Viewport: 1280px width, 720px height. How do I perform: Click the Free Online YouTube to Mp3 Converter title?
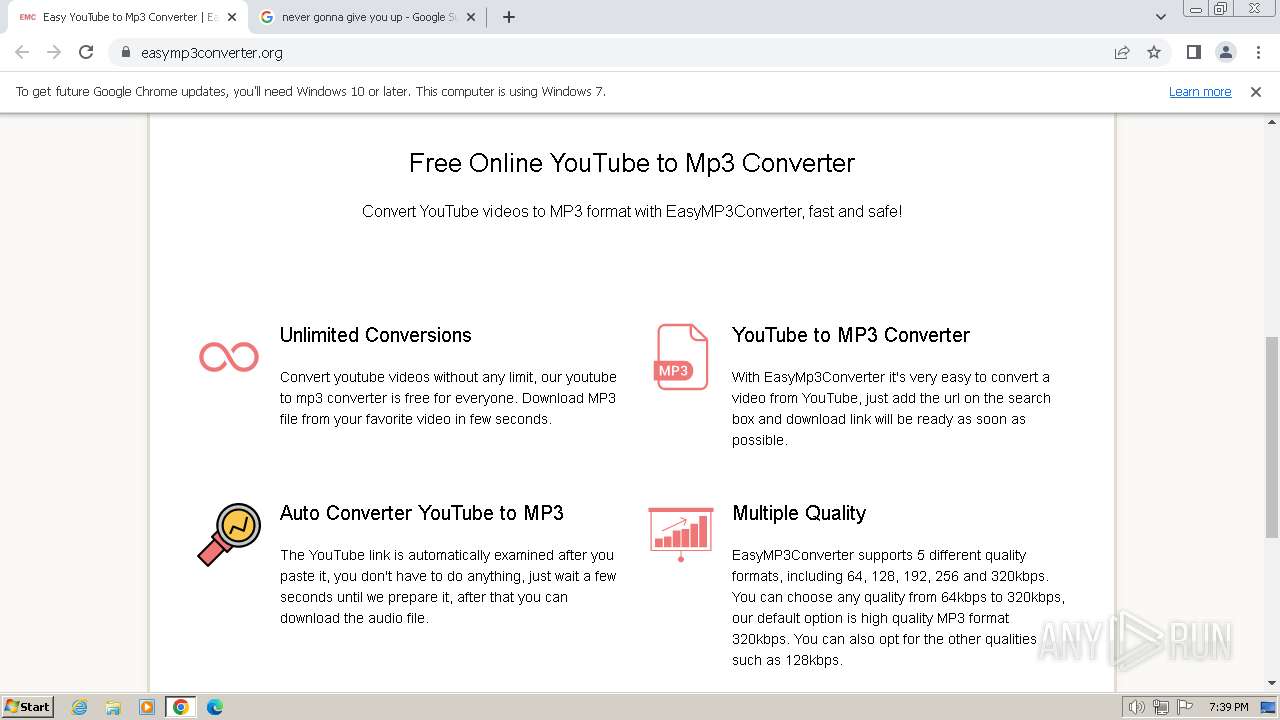pos(632,163)
